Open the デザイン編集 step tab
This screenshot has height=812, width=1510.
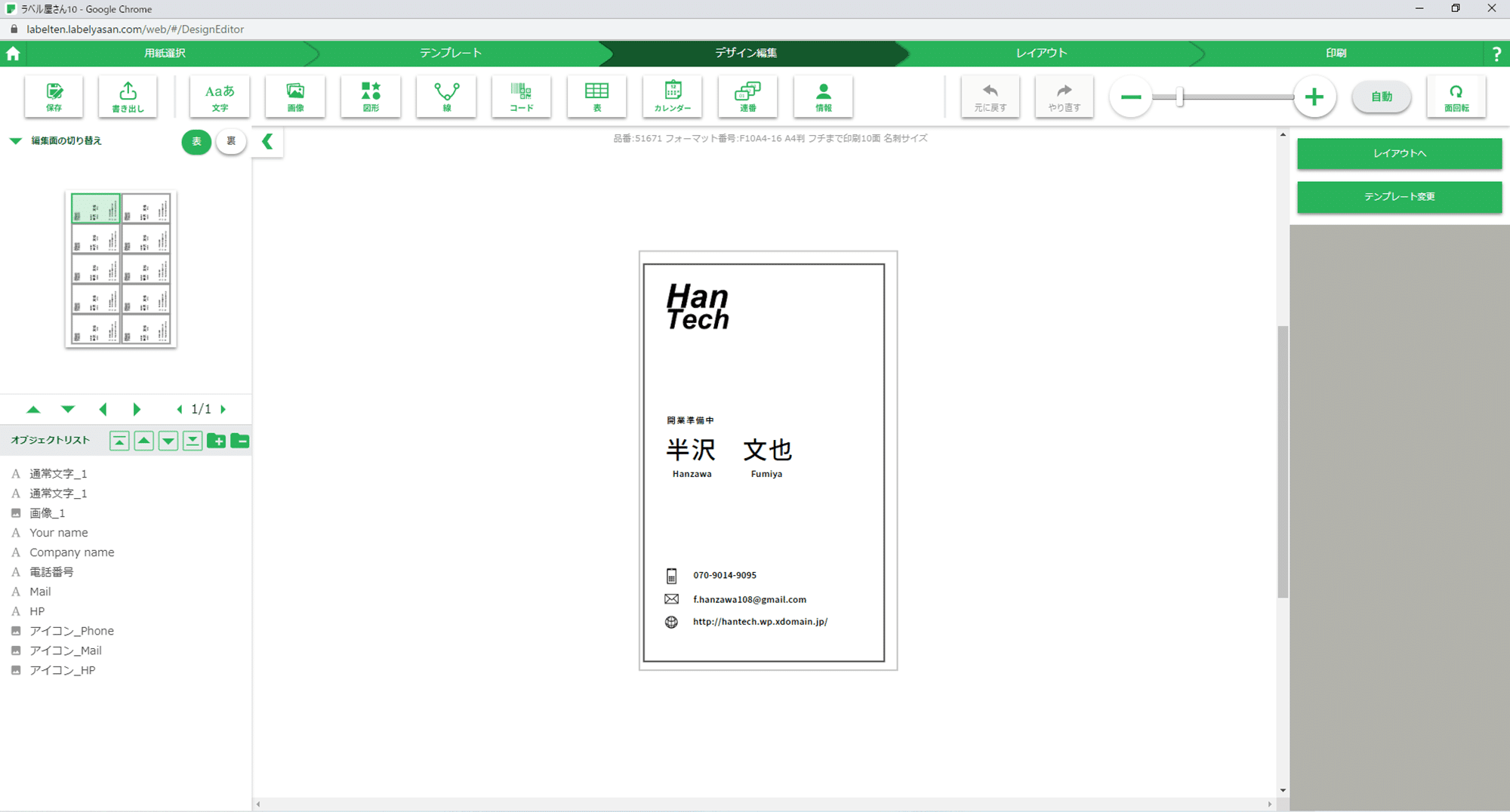(x=746, y=54)
